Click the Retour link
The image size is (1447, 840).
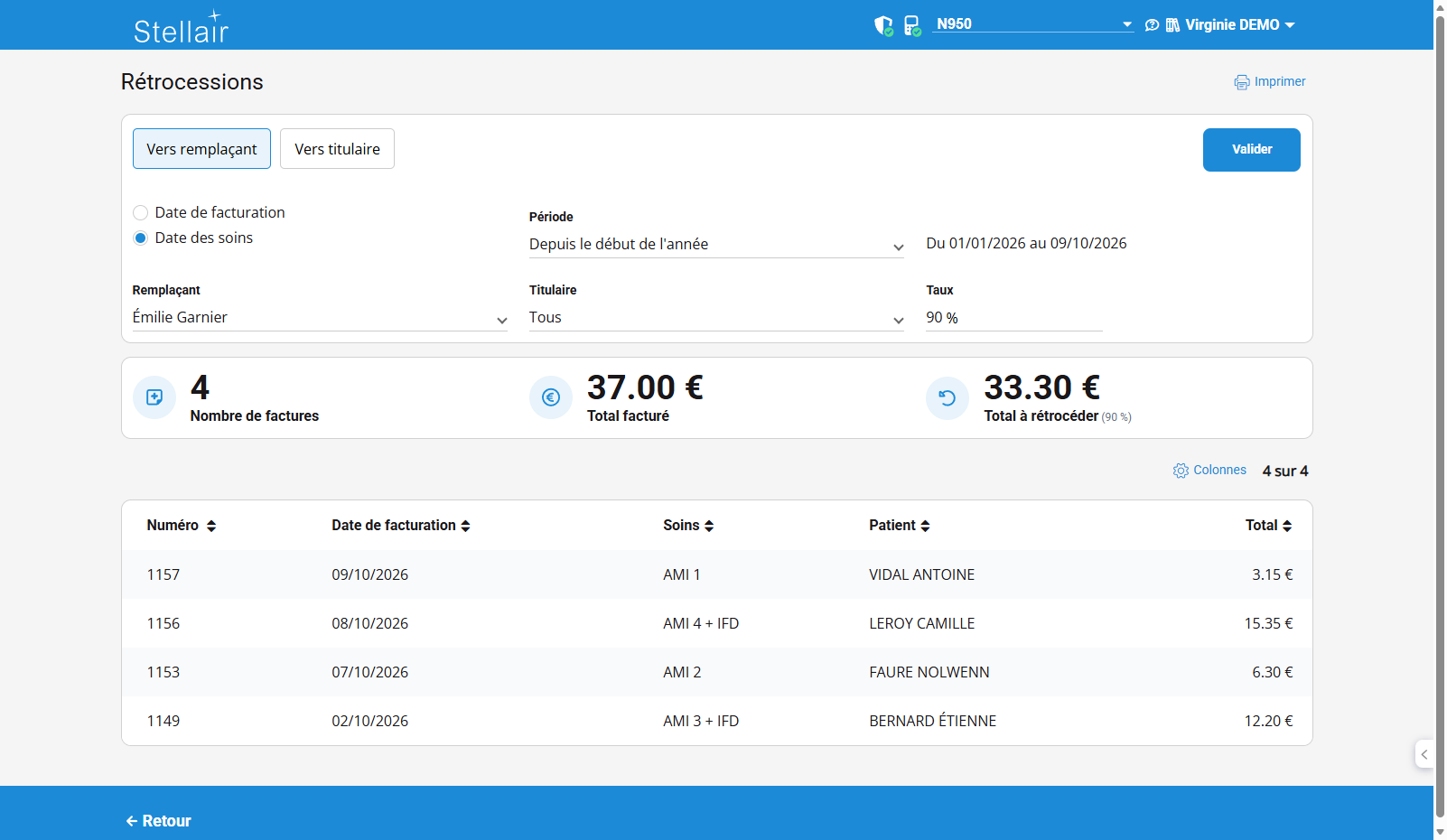click(x=158, y=821)
